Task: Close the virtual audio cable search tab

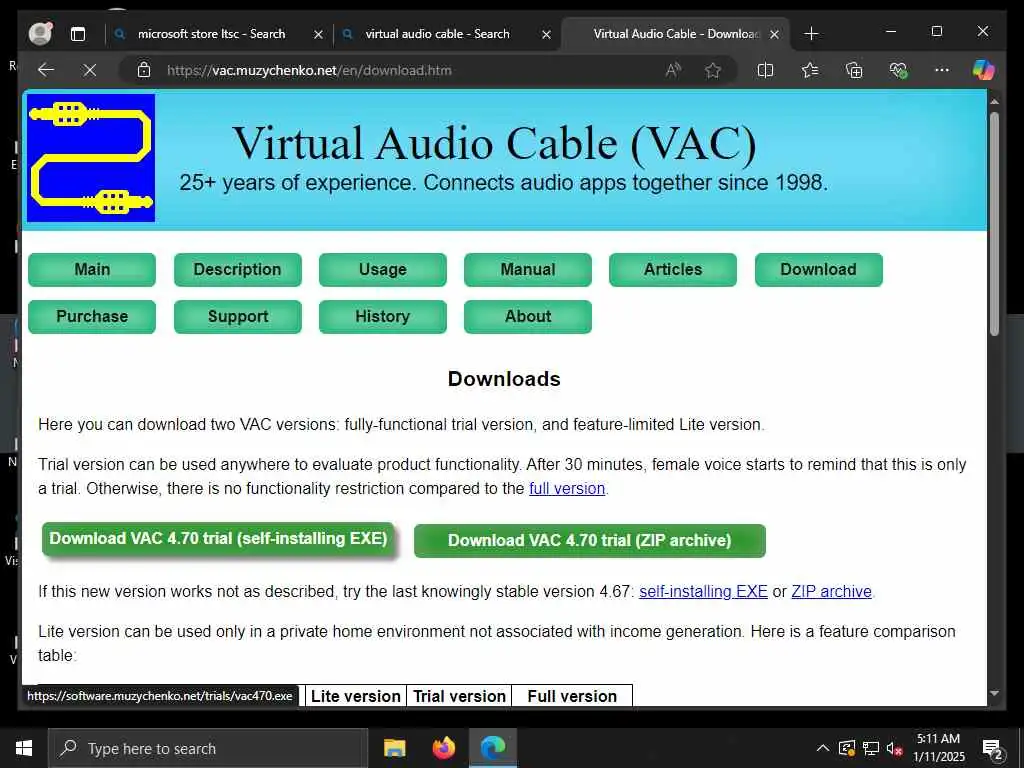Action: [x=547, y=35]
